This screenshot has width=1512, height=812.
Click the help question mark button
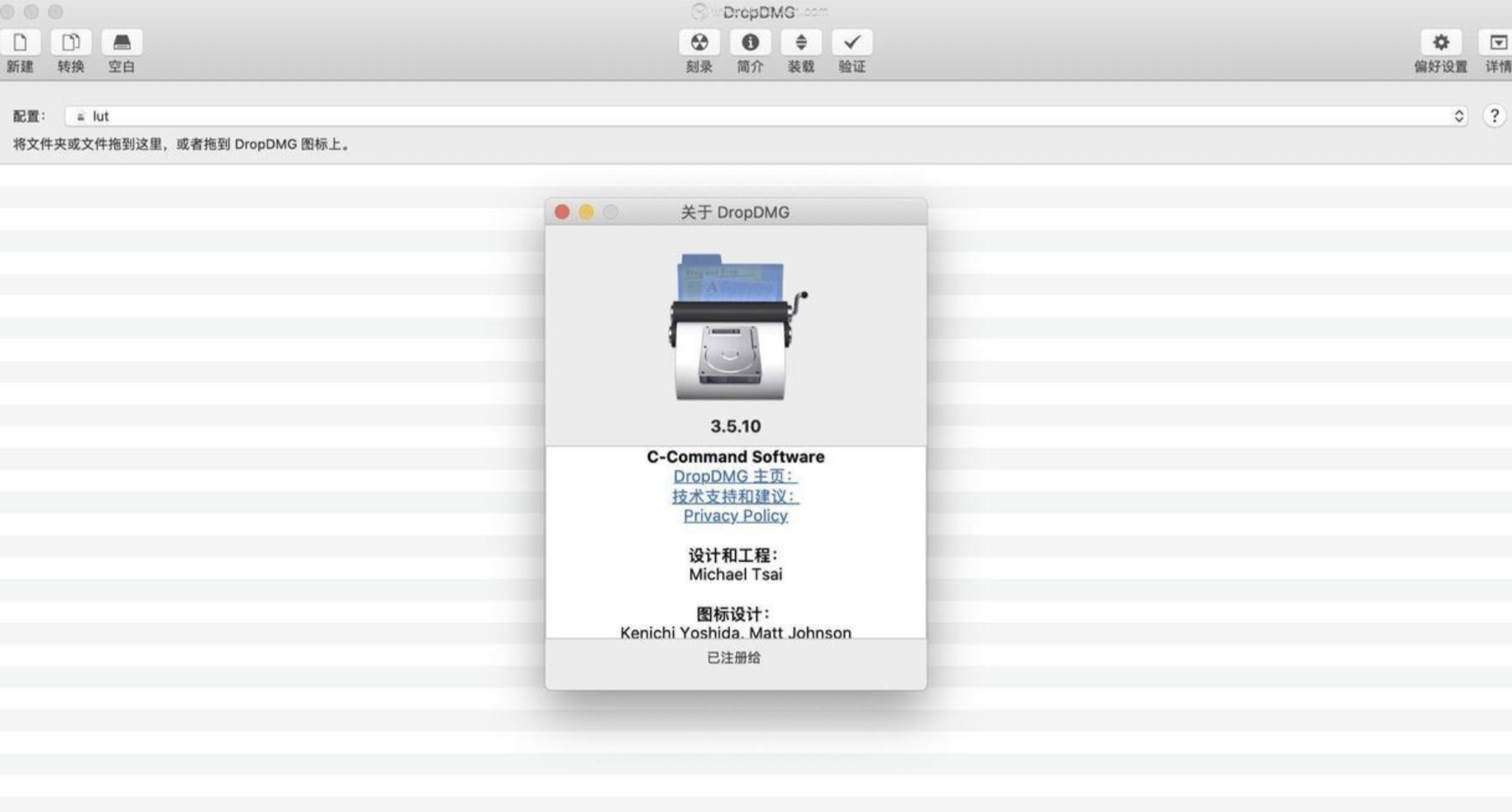(1495, 115)
